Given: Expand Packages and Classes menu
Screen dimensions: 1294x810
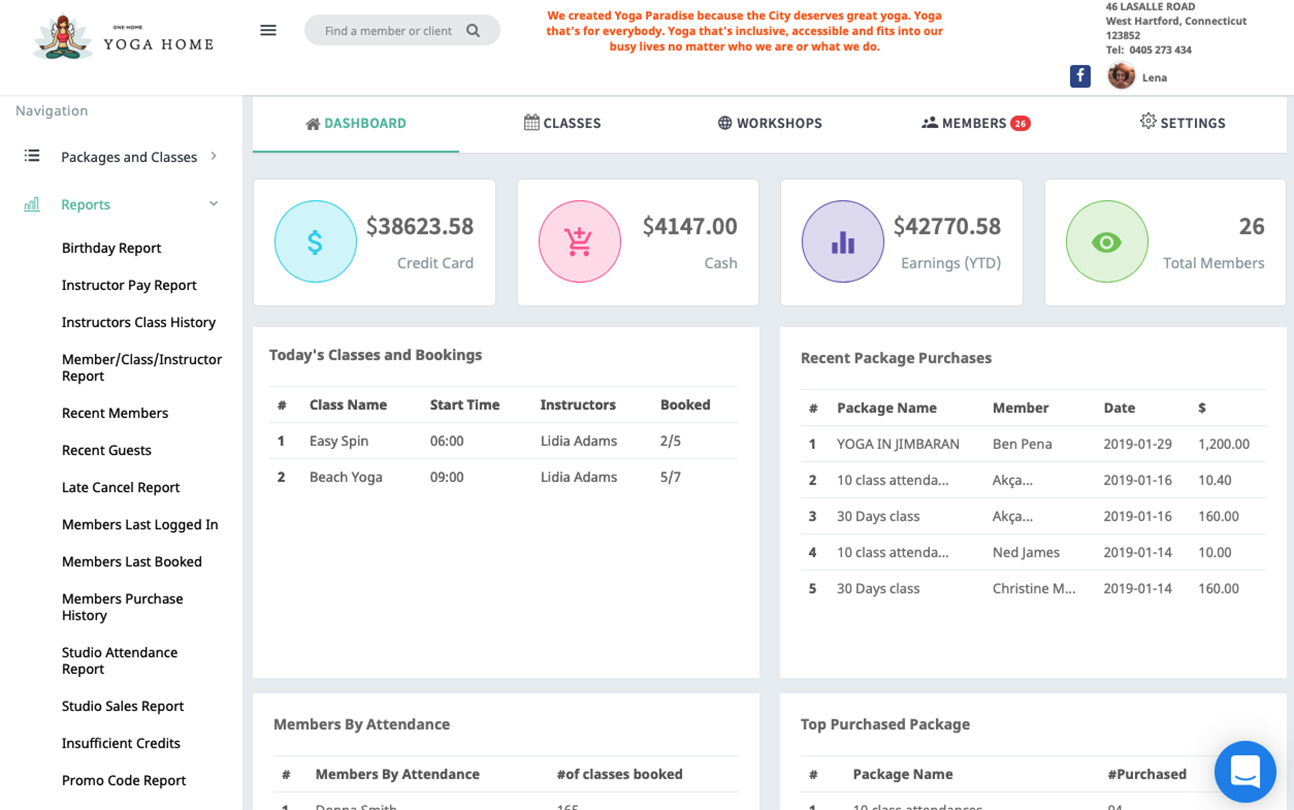Looking at the screenshot, I should click(x=128, y=157).
